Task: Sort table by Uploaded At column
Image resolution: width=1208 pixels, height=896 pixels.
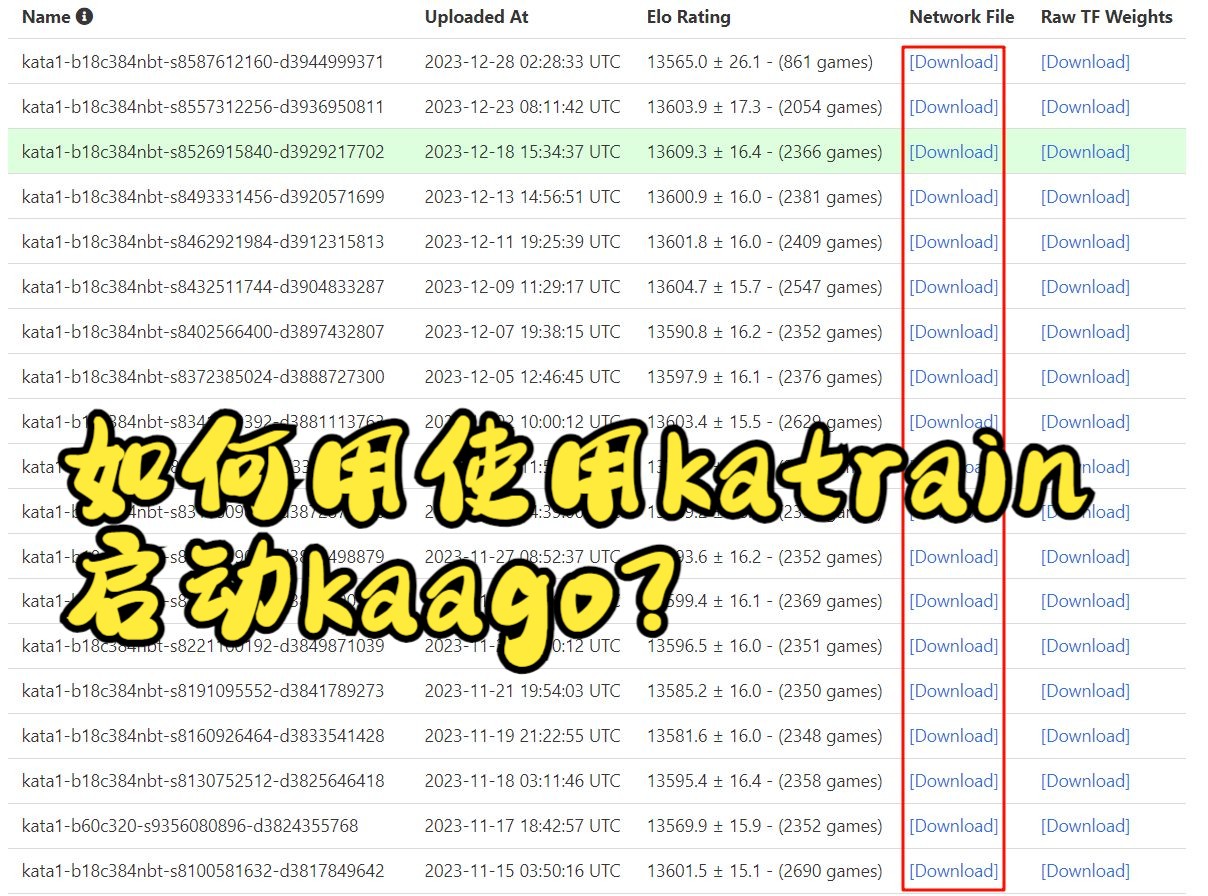Action: (x=477, y=16)
